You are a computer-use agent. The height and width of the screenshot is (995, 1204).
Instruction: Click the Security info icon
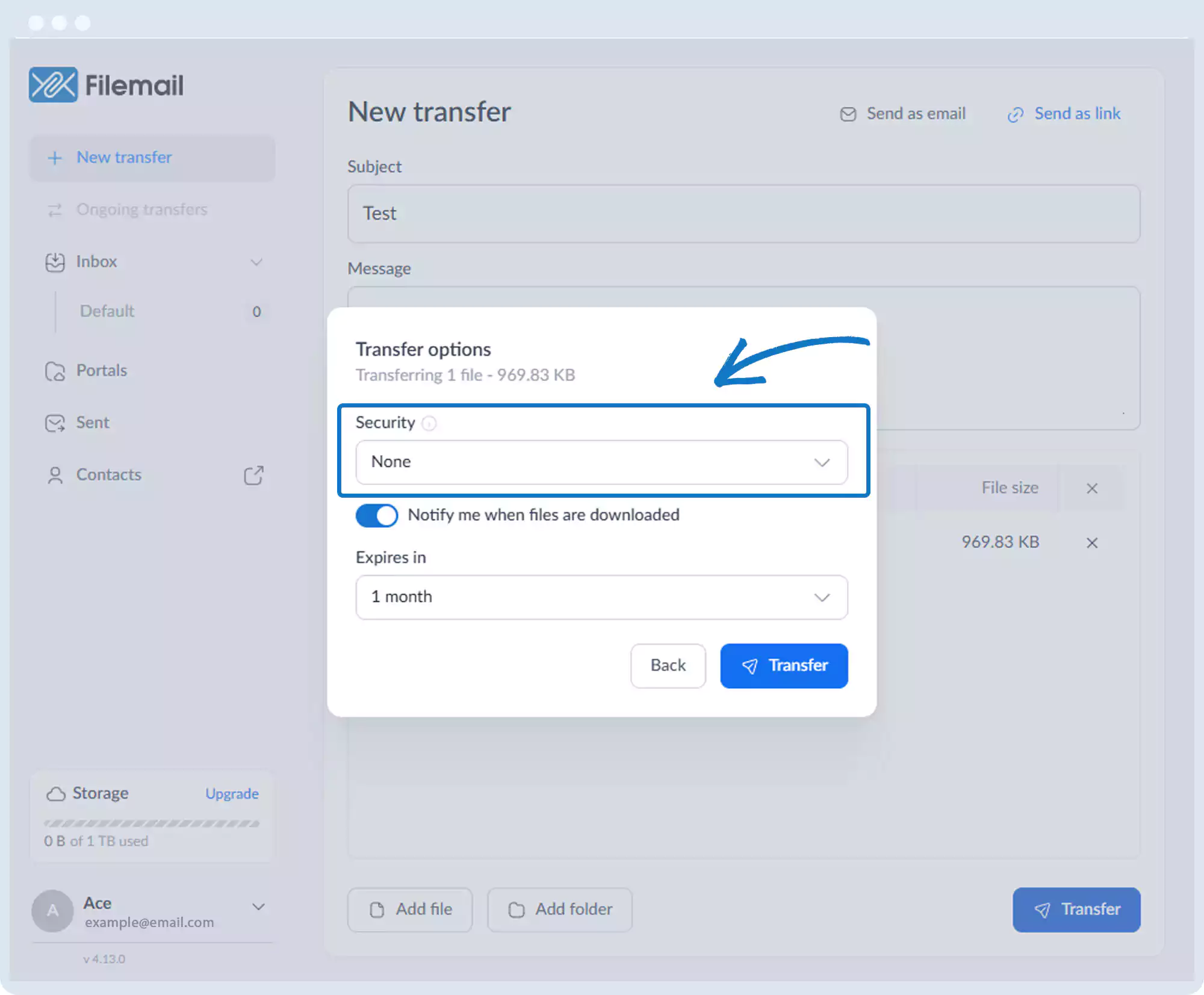[x=429, y=424]
